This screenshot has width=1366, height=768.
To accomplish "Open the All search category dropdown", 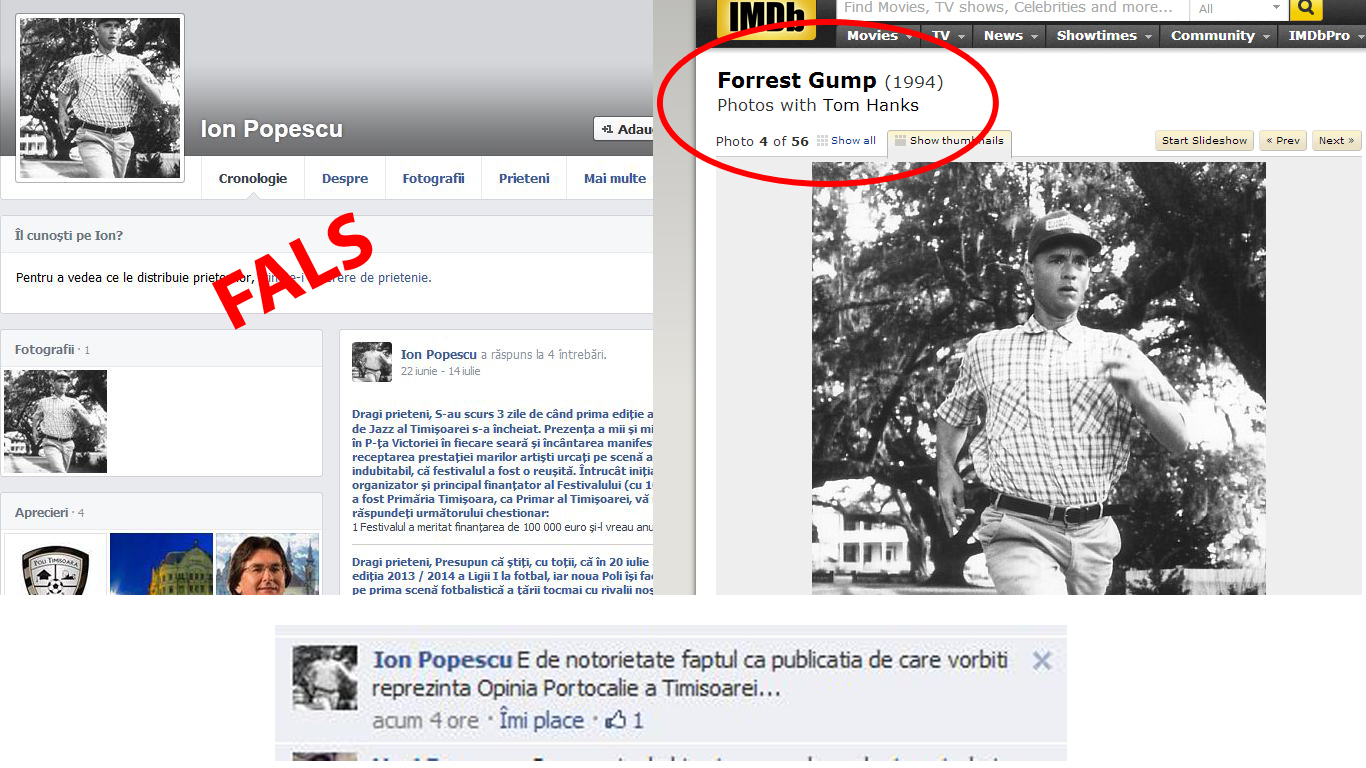I will pyautogui.click(x=1238, y=9).
